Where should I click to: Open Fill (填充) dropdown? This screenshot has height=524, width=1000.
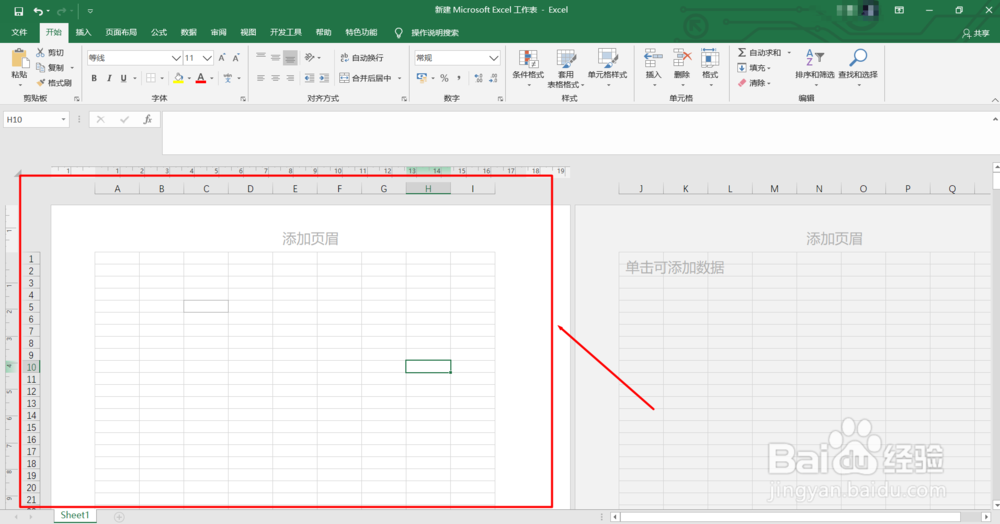[x=754, y=68]
